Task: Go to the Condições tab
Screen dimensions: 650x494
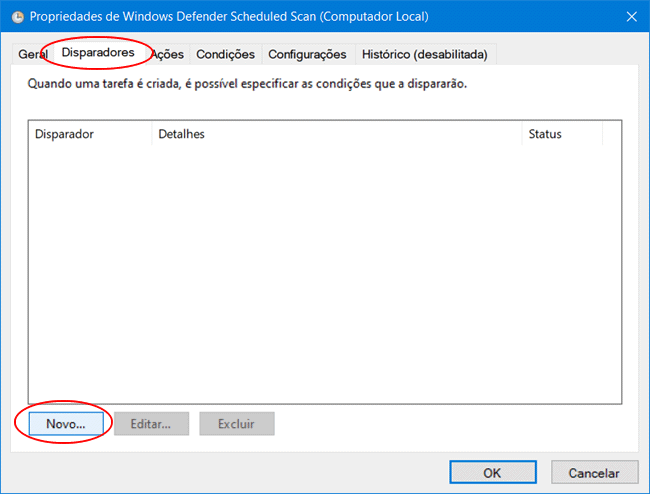Action: click(225, 54)
